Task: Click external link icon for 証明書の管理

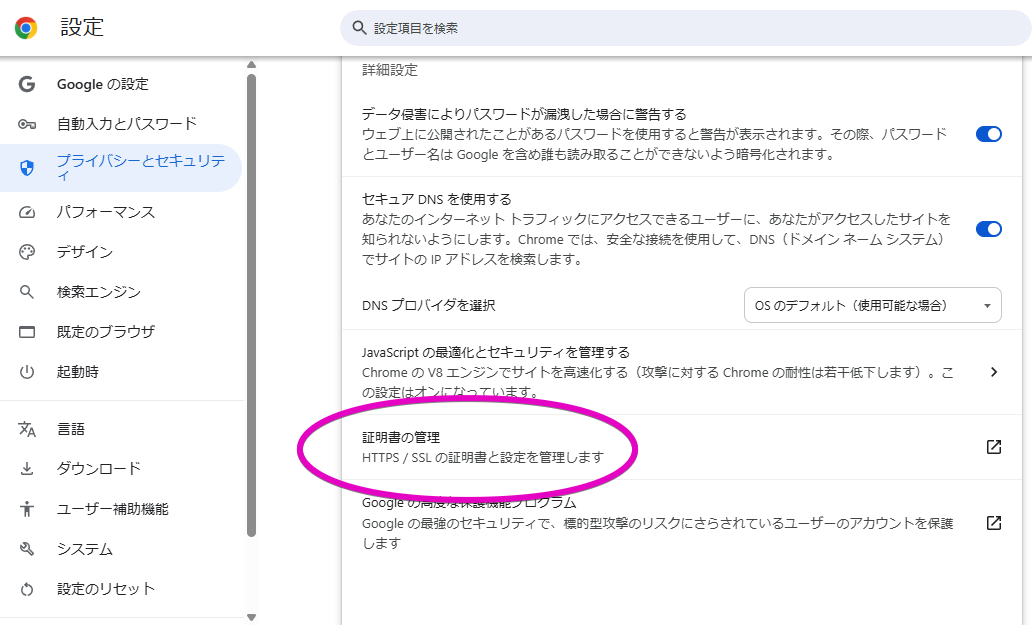Action: 994,447
